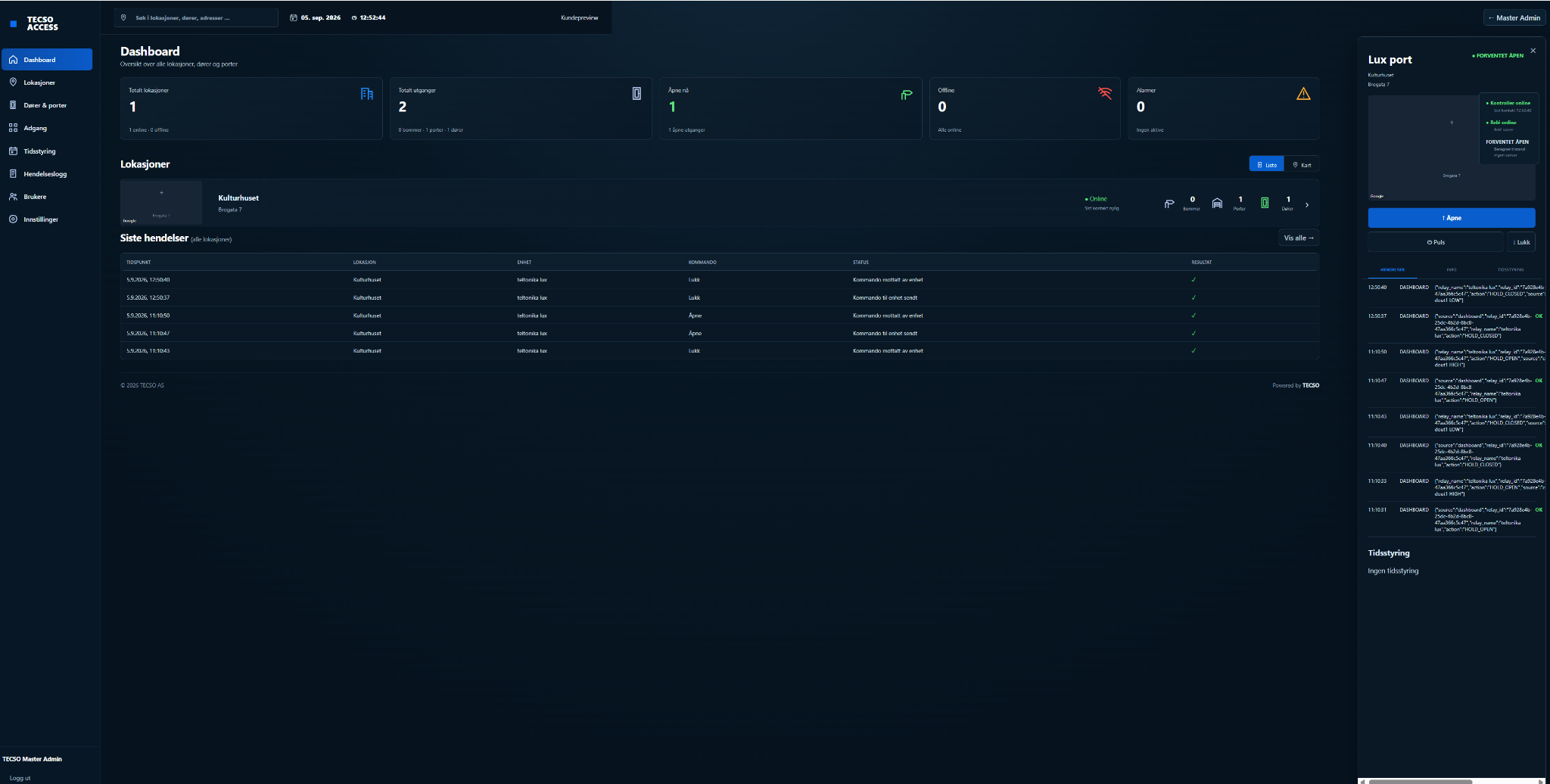The height and width of the screenshot is (784, 1550).
Task: Click the barrier icon on Åpne nå card
Action: pyautogui.click(x=907, y=95)
